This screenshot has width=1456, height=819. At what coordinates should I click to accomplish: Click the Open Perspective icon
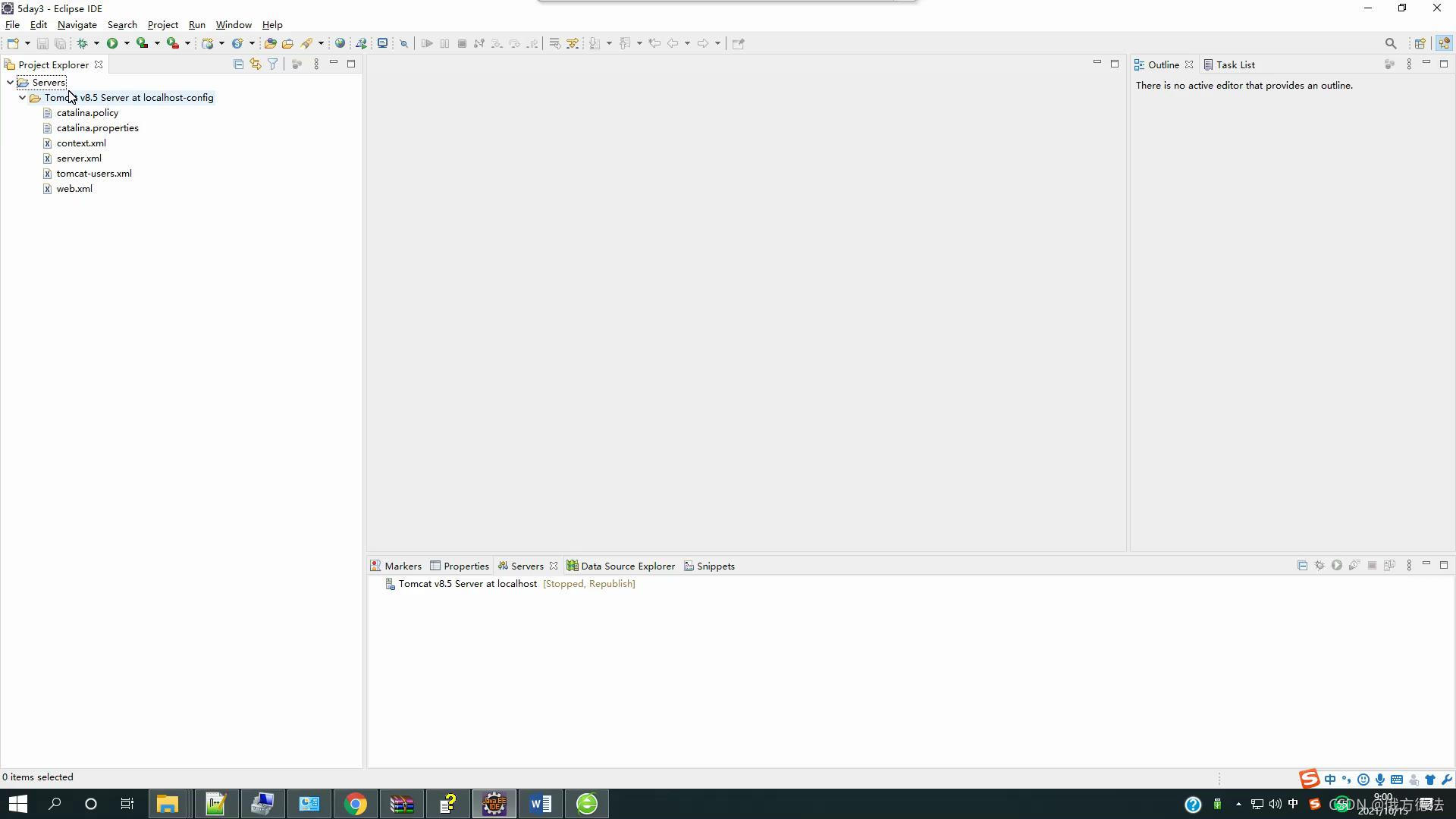tap(1420, 43)
